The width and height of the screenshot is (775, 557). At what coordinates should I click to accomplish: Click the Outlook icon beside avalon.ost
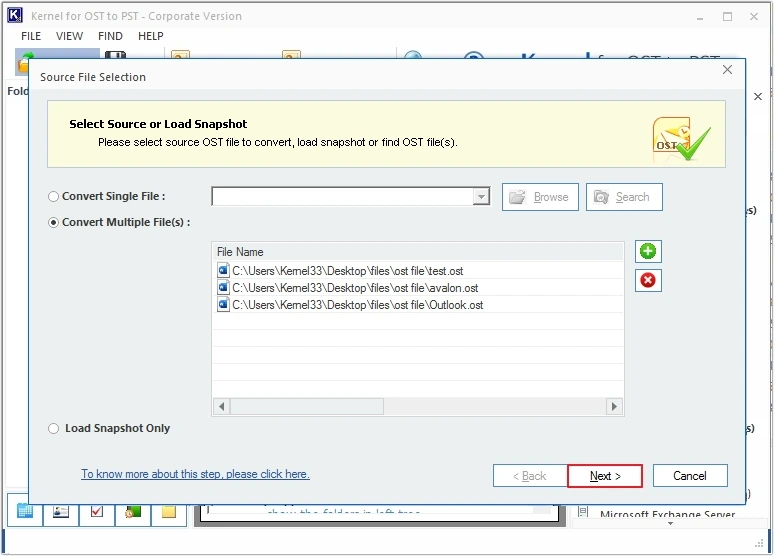pos(223,287)
